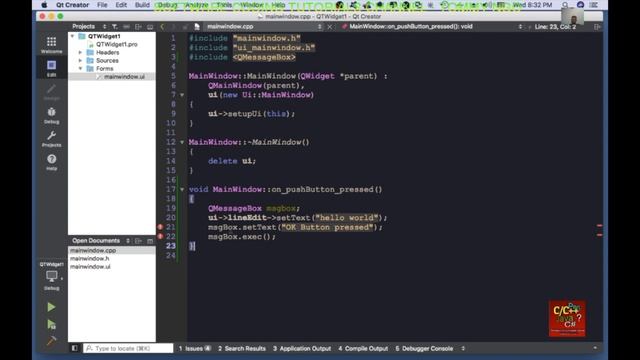640x360 pixels.
Task: Expand the Sources folder
Action: click(x=80, y=61)
